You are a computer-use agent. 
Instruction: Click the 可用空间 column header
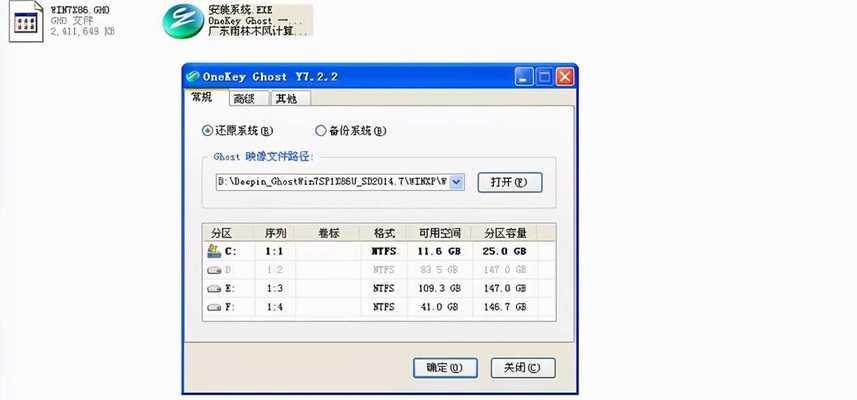point(439,233)
